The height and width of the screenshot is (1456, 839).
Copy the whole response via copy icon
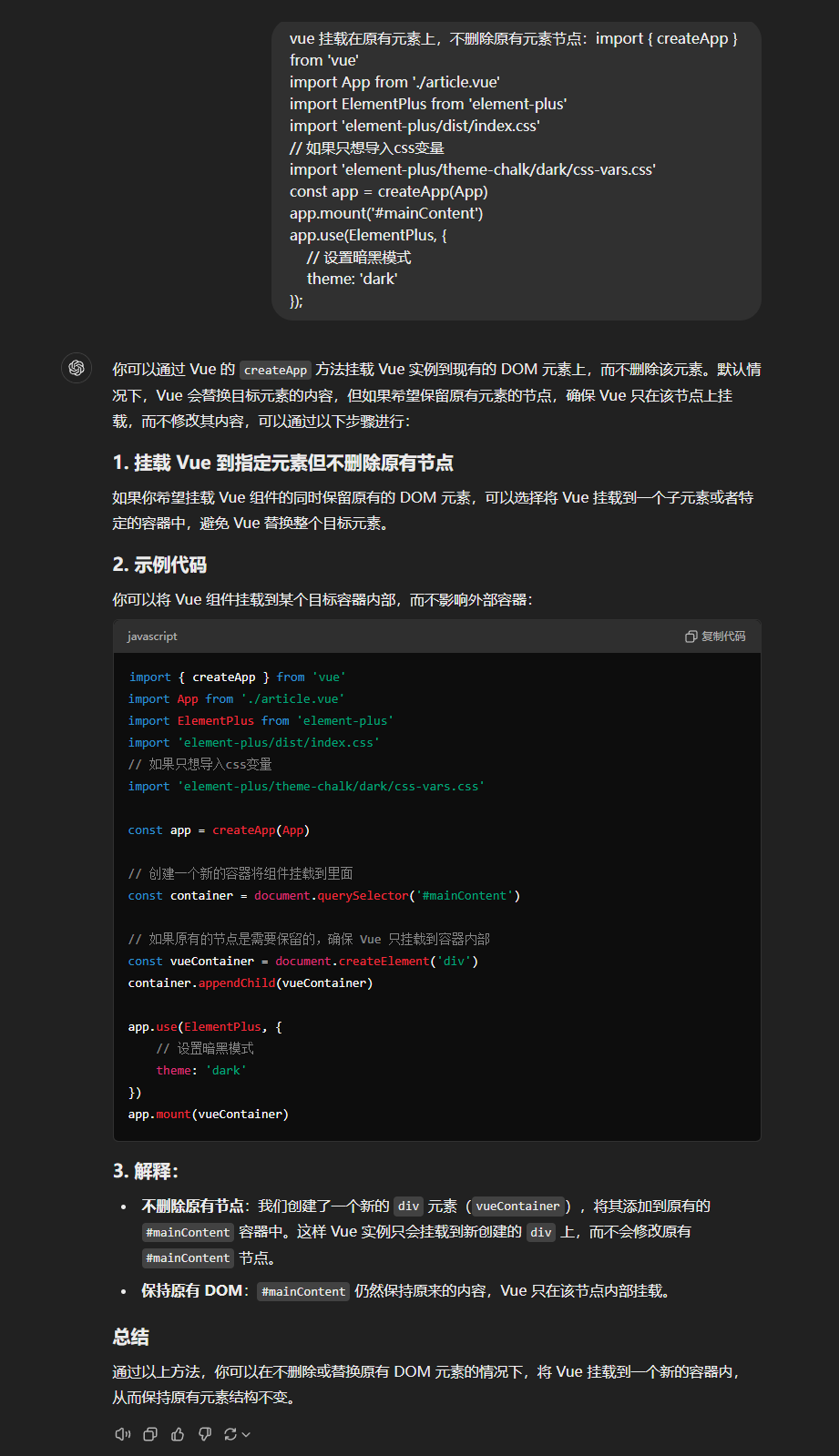[x=150, y=1434]
